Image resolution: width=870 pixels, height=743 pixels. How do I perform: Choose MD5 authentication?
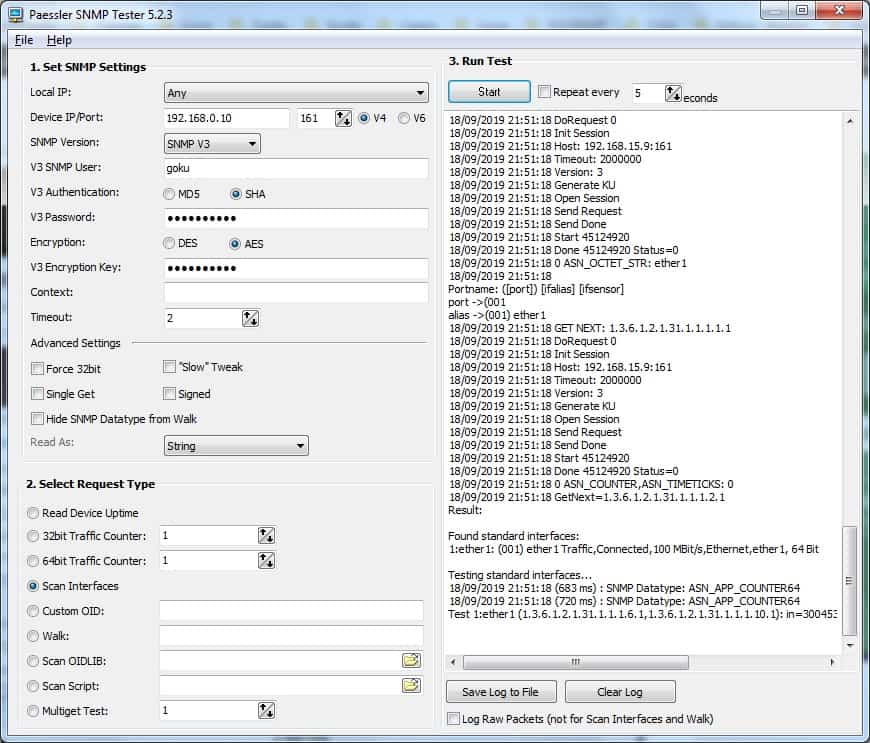[169, 194]
